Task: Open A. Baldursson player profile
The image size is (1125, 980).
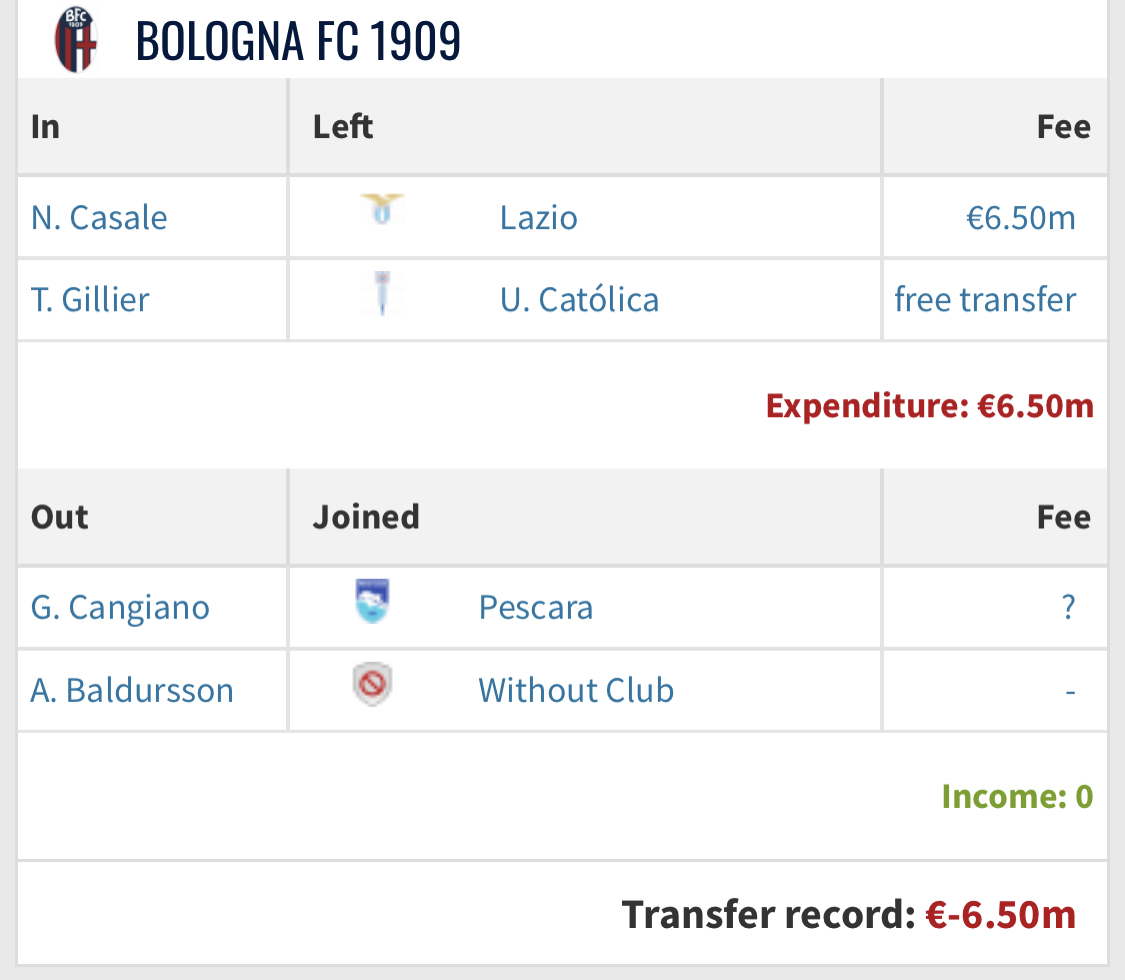Action: [x=132, y=691]
